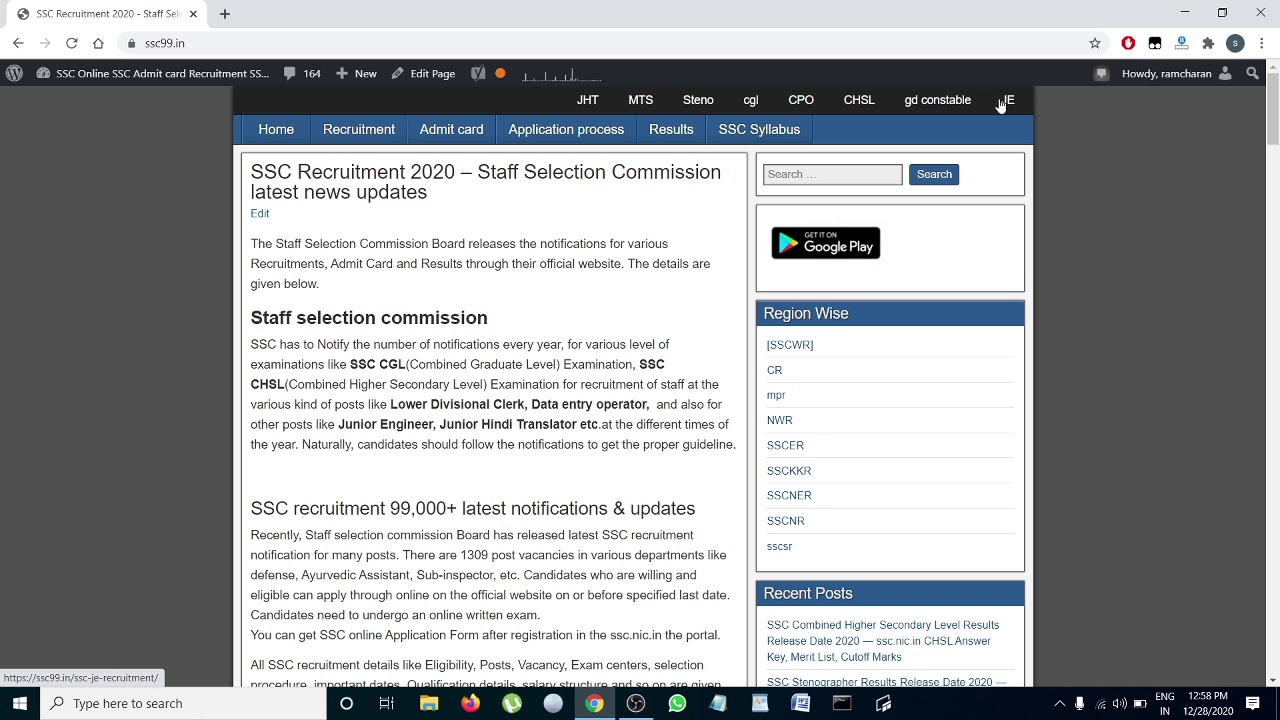This screenshot has width=1280, height=720.
Task: Open the Recruitment navigation tab
Action: (x=359, y=129)
